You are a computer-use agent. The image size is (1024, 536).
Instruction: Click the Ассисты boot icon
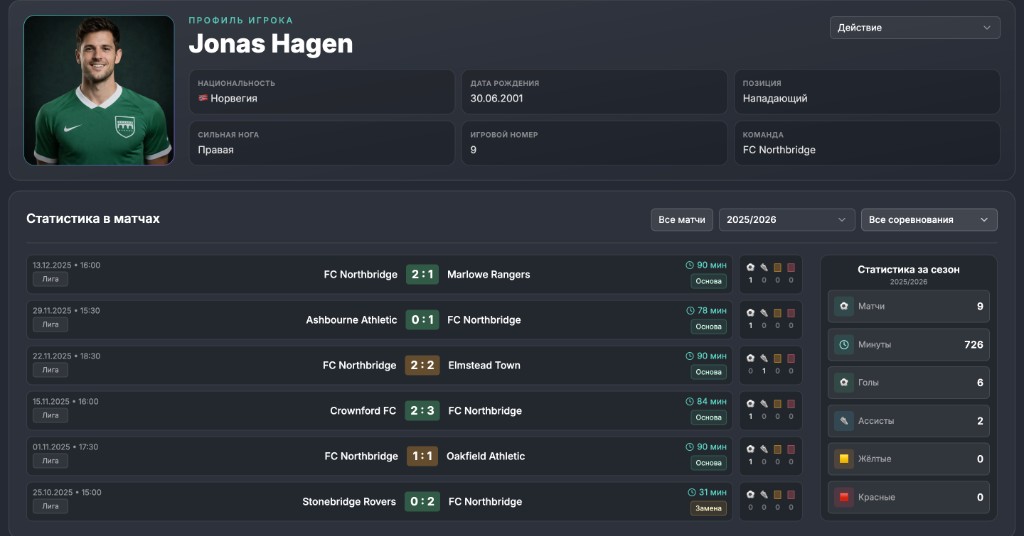coord(844,421)
